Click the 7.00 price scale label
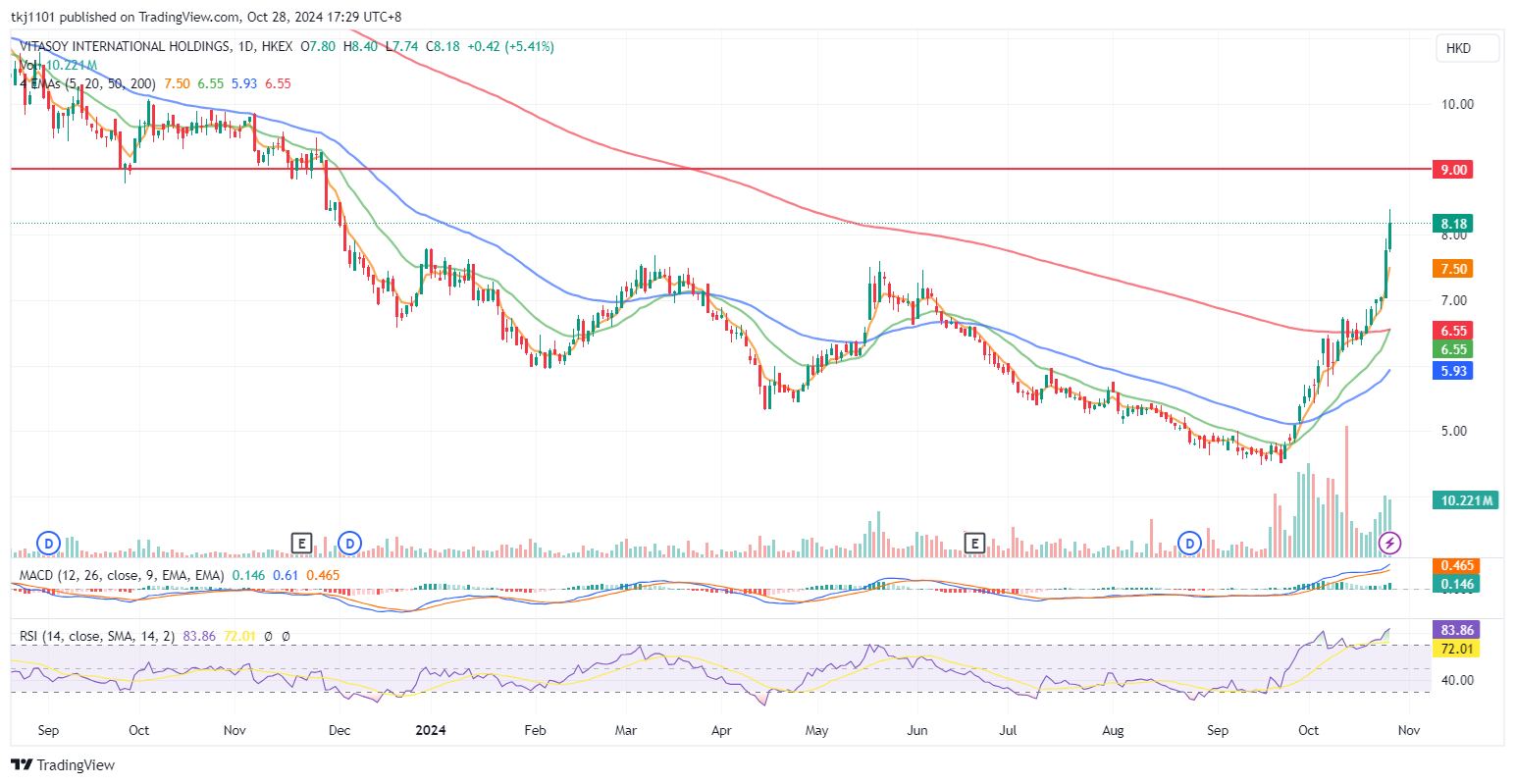 [1454, 300]
